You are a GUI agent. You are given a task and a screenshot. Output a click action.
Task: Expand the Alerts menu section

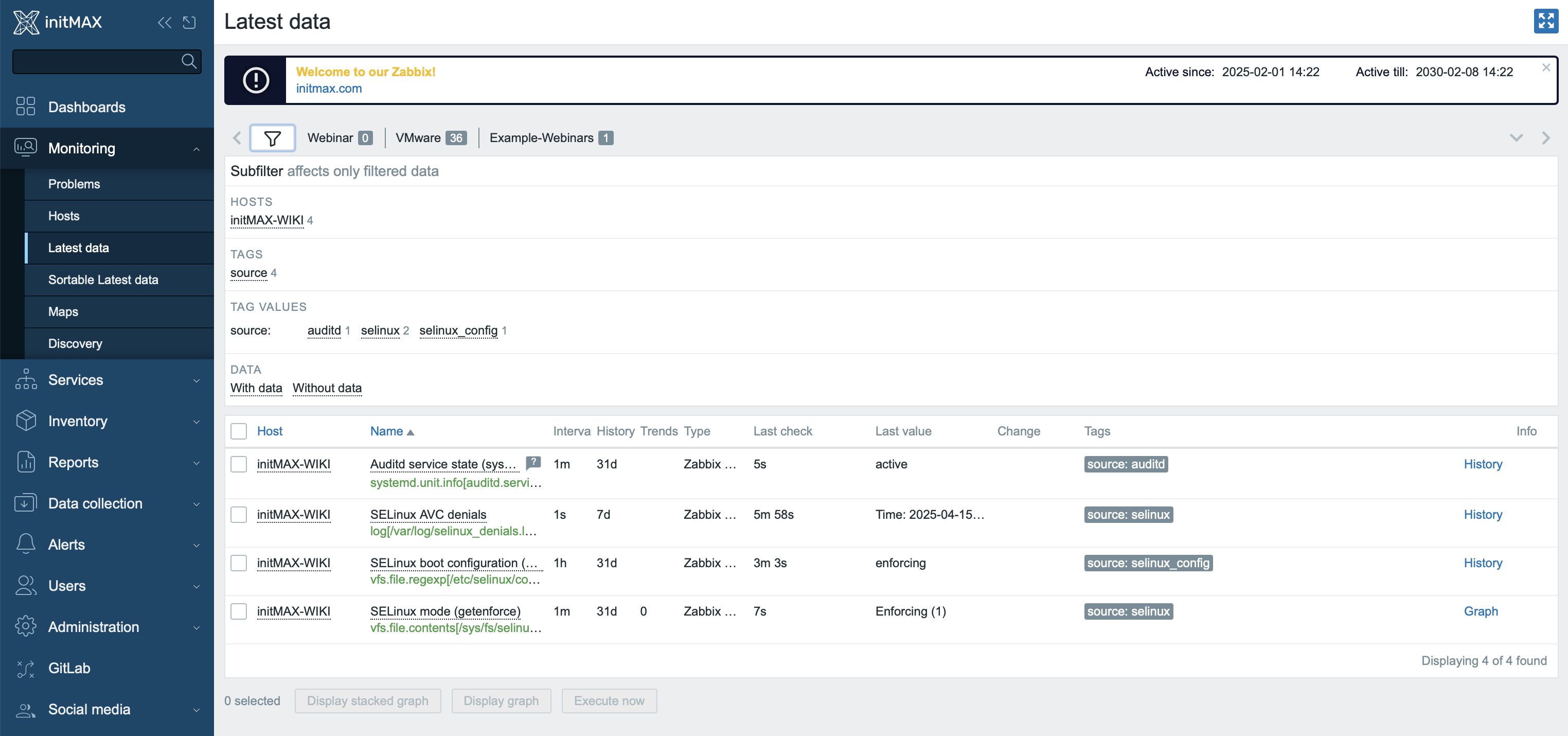[x=196, y=545]
